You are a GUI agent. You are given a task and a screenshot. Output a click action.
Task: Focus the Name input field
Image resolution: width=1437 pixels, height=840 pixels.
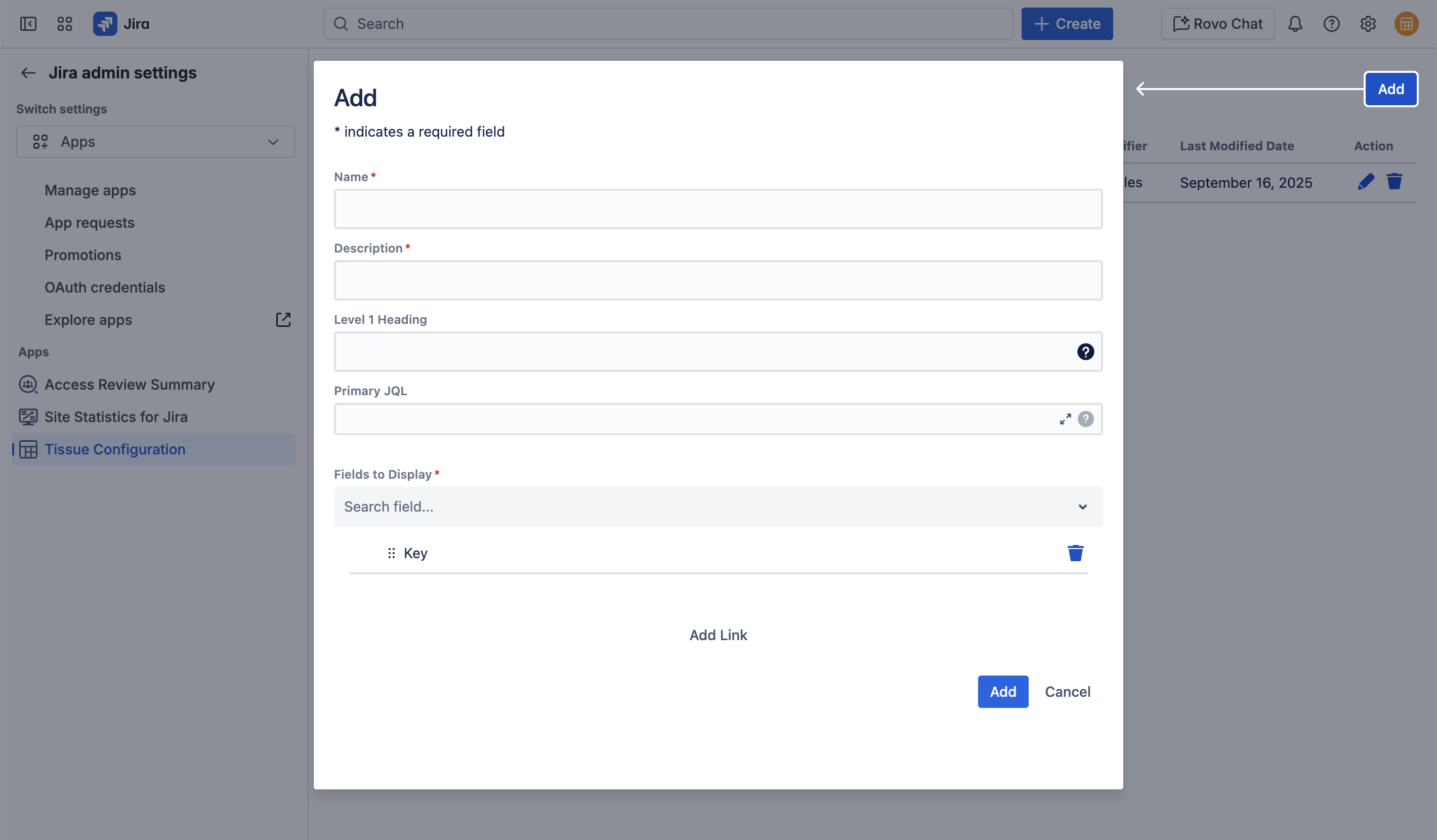click(718, 209)
